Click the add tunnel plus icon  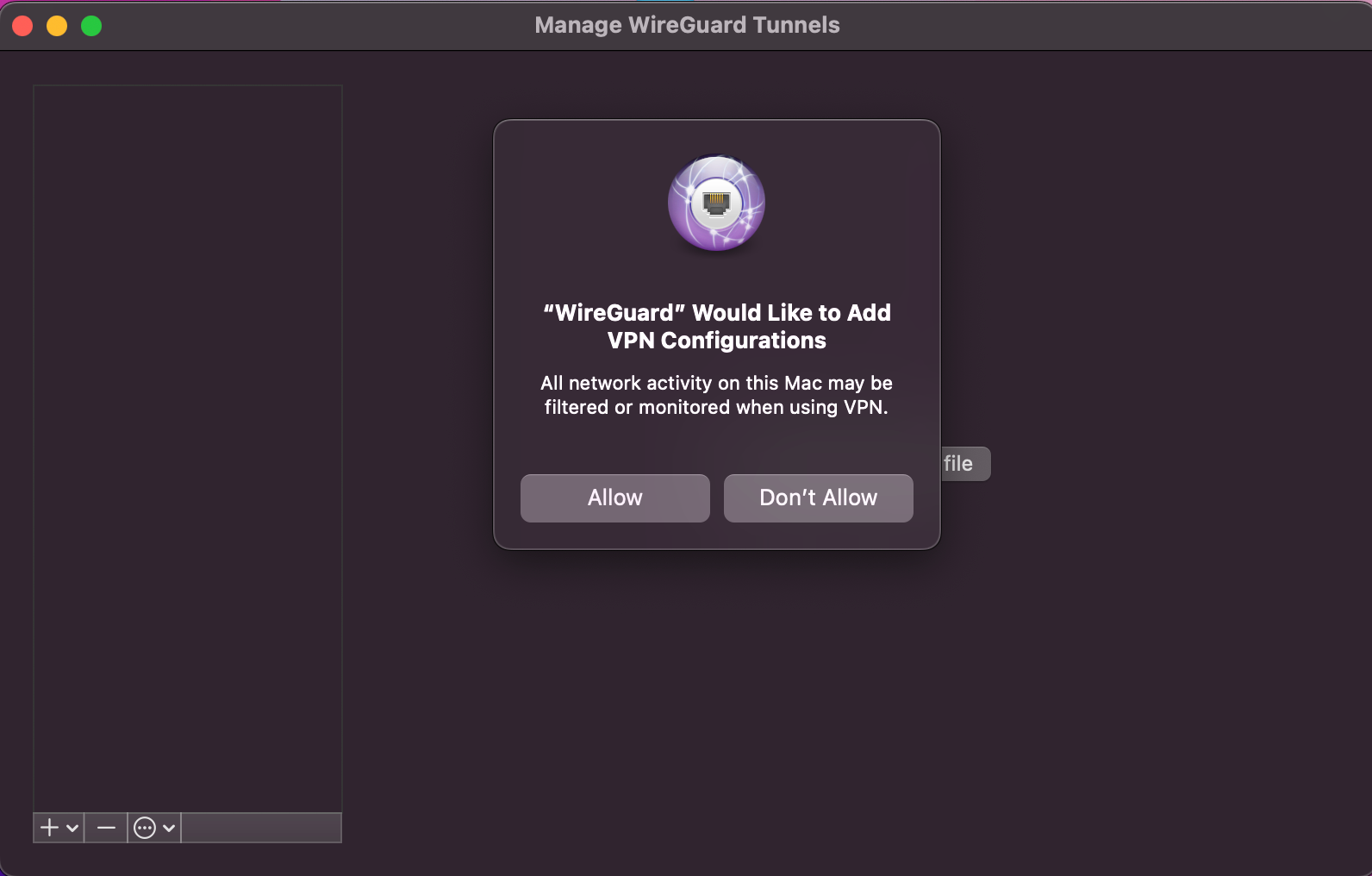coord(50,828)
